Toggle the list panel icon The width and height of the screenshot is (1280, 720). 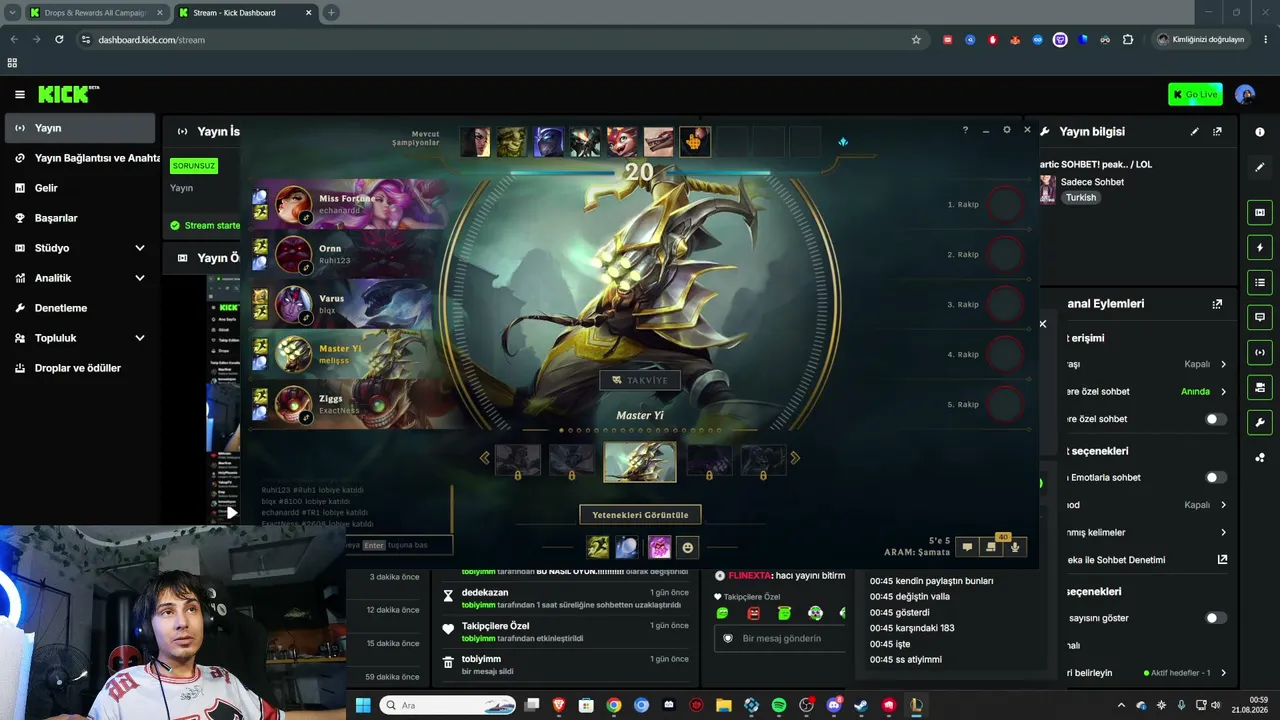(x=1260, y=283)
